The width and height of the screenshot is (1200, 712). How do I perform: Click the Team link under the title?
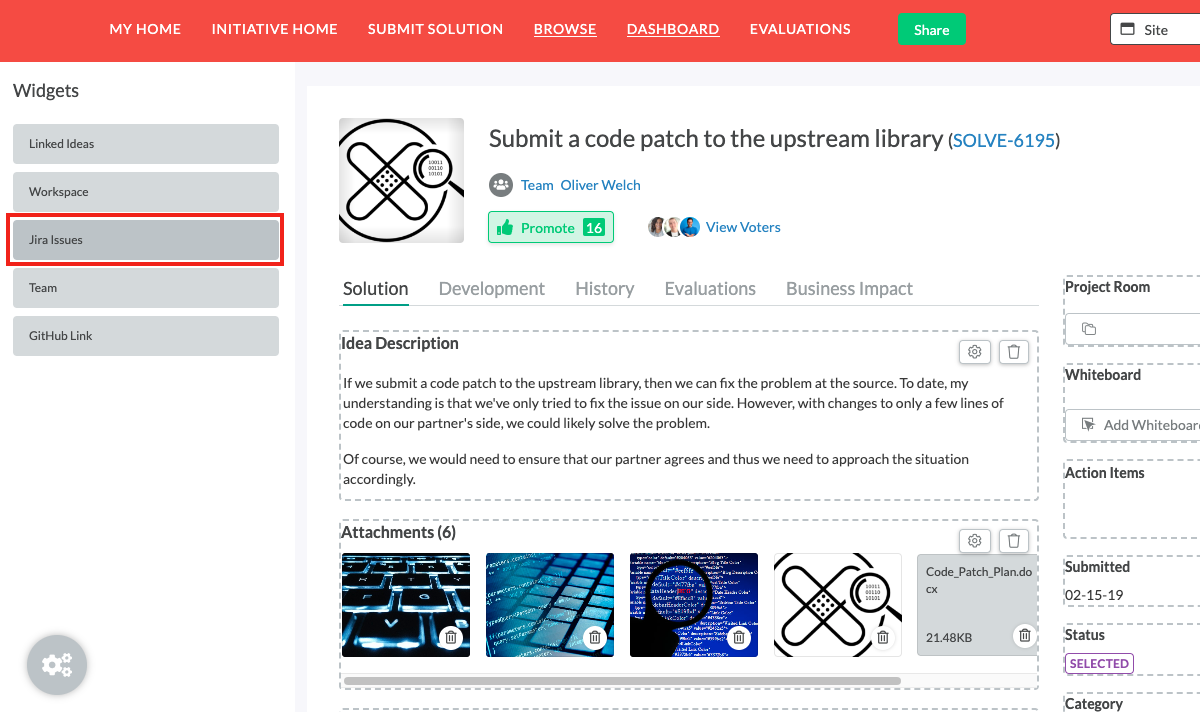537,185
